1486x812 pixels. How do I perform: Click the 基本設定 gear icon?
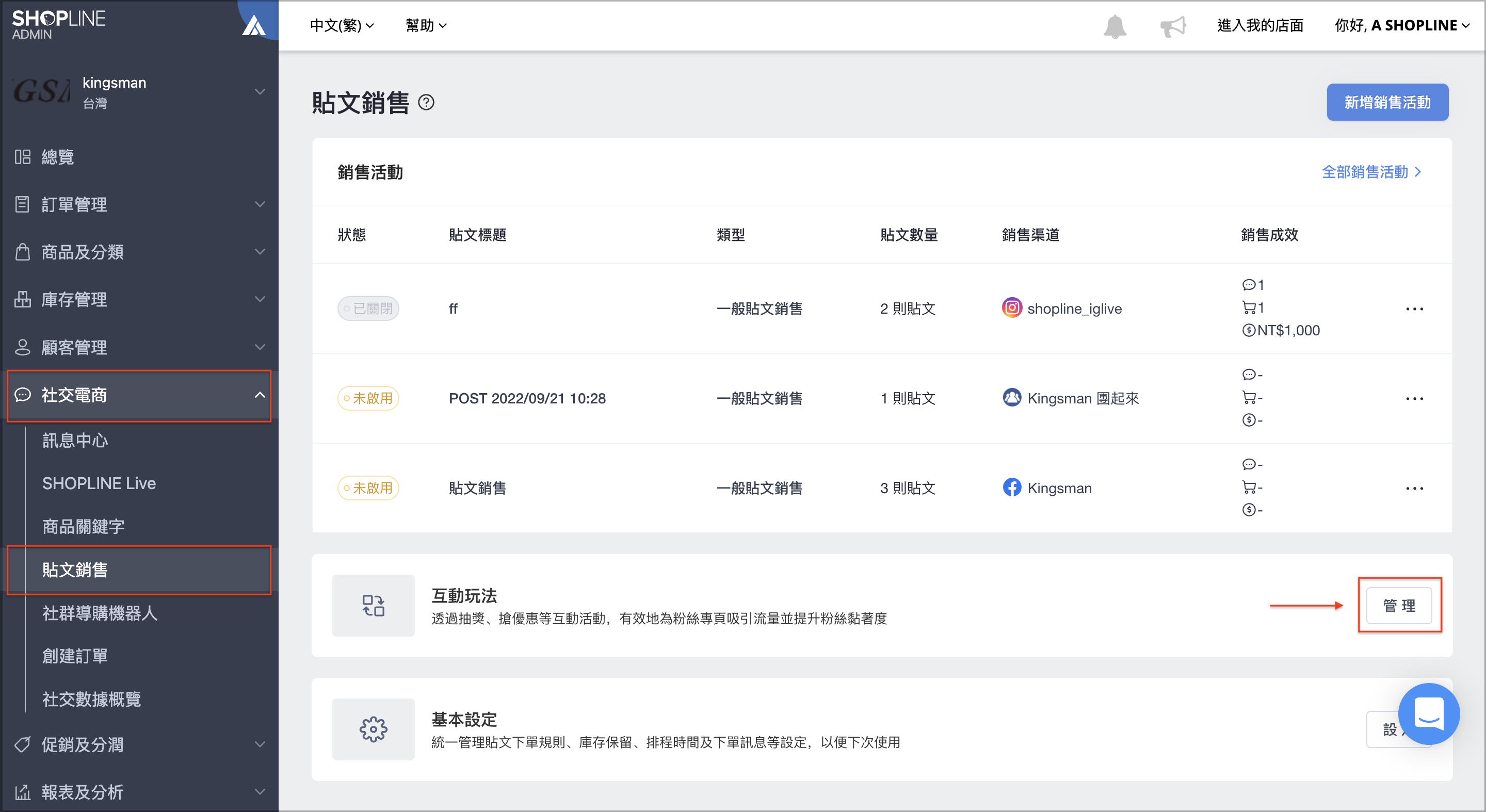tap(373, 729)
